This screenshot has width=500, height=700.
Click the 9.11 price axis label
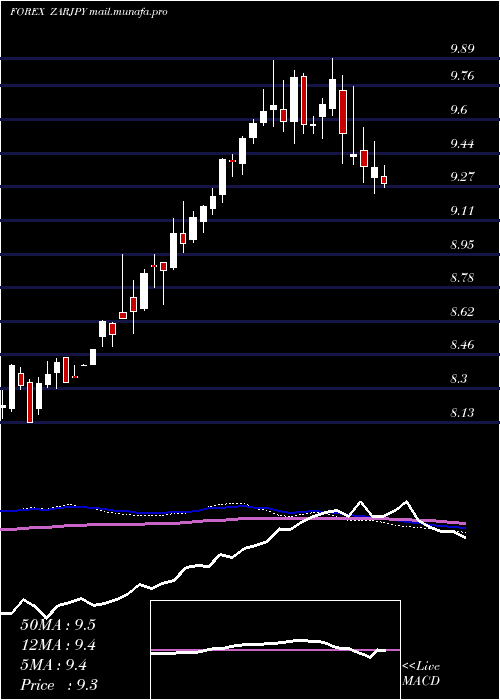(462, 211)
